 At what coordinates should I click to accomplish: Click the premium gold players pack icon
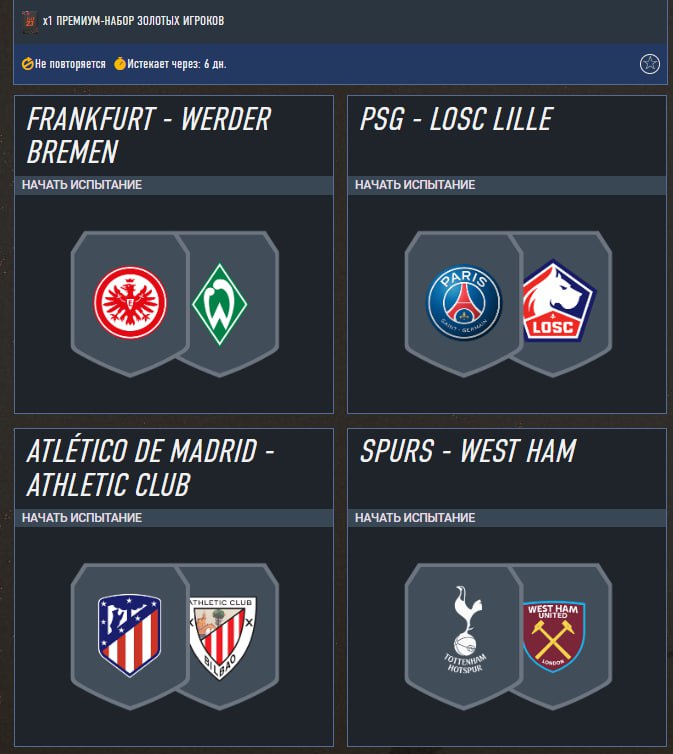[x=29, y=19]
